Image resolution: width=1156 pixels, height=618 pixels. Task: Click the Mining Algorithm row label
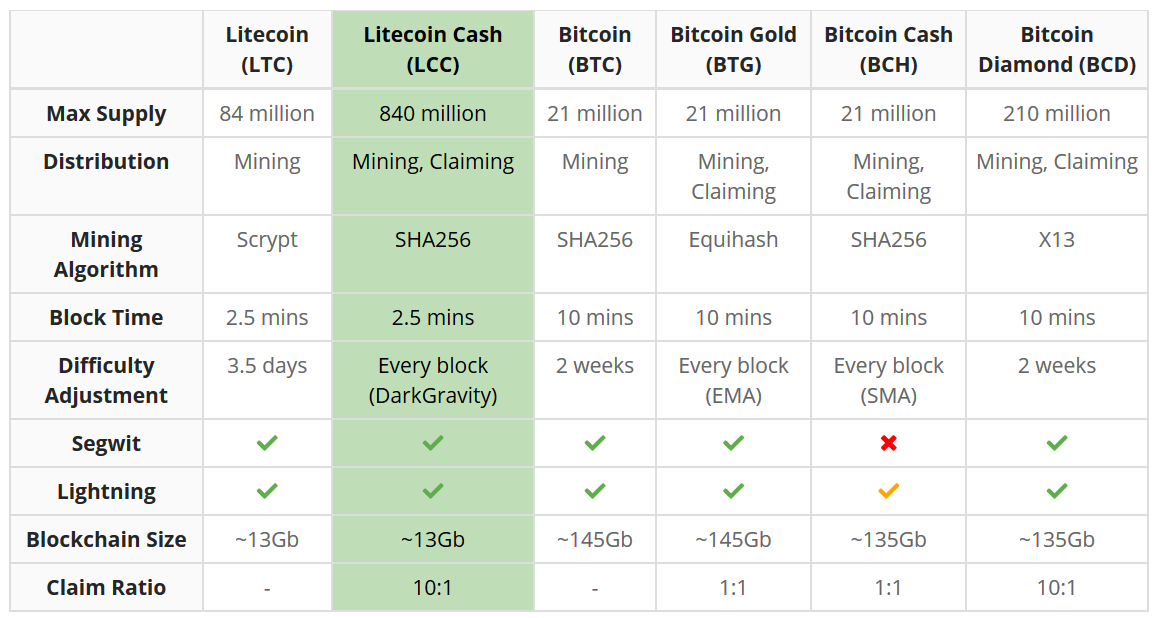pos(106,254)
